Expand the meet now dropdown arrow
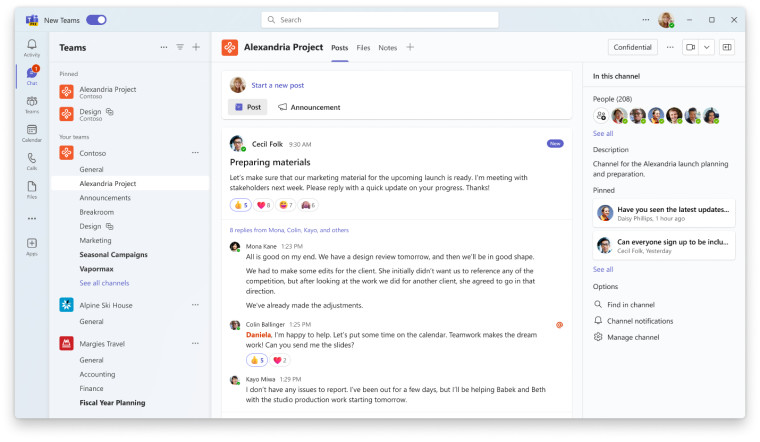 [x=707, y=47]
